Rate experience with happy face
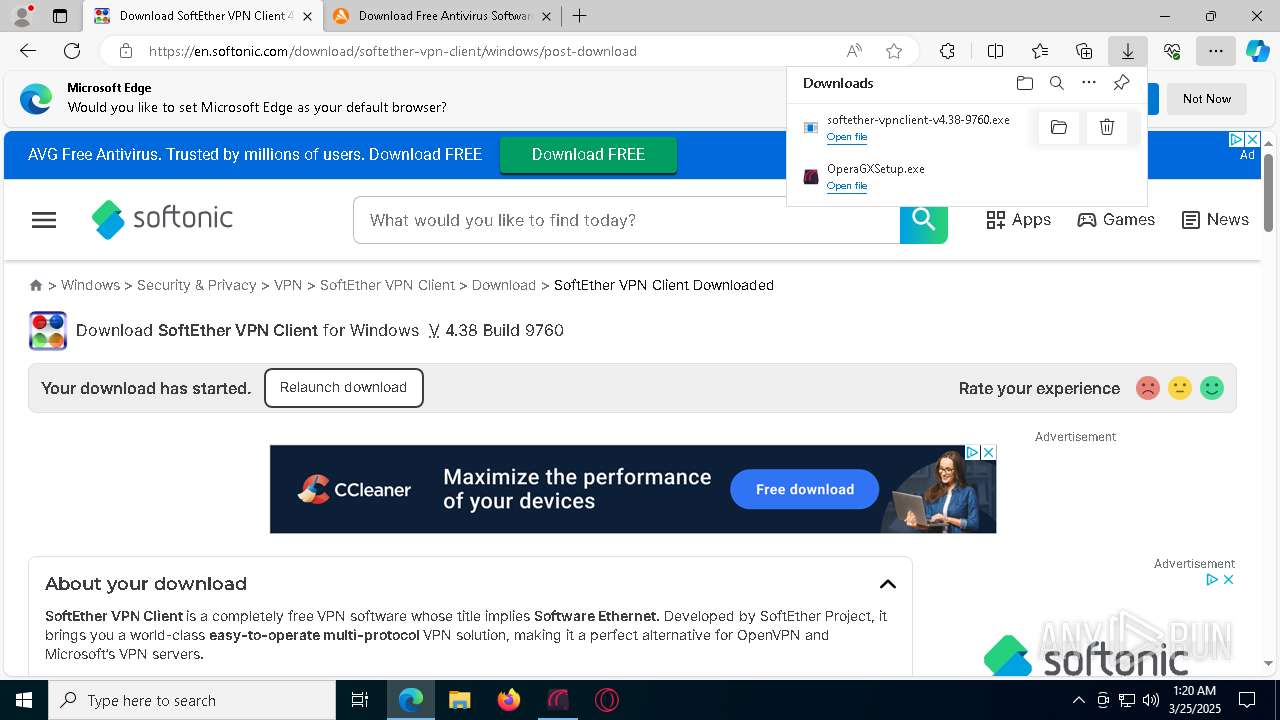This screenshot has height=720, width=1280. [x=1212, y=388]
